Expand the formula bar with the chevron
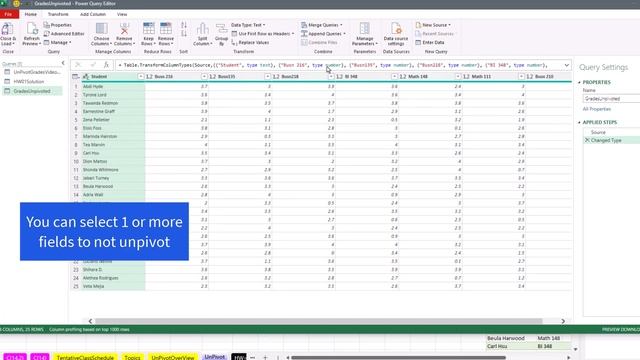This screenshot has height=360, width=640. (567, 65)
